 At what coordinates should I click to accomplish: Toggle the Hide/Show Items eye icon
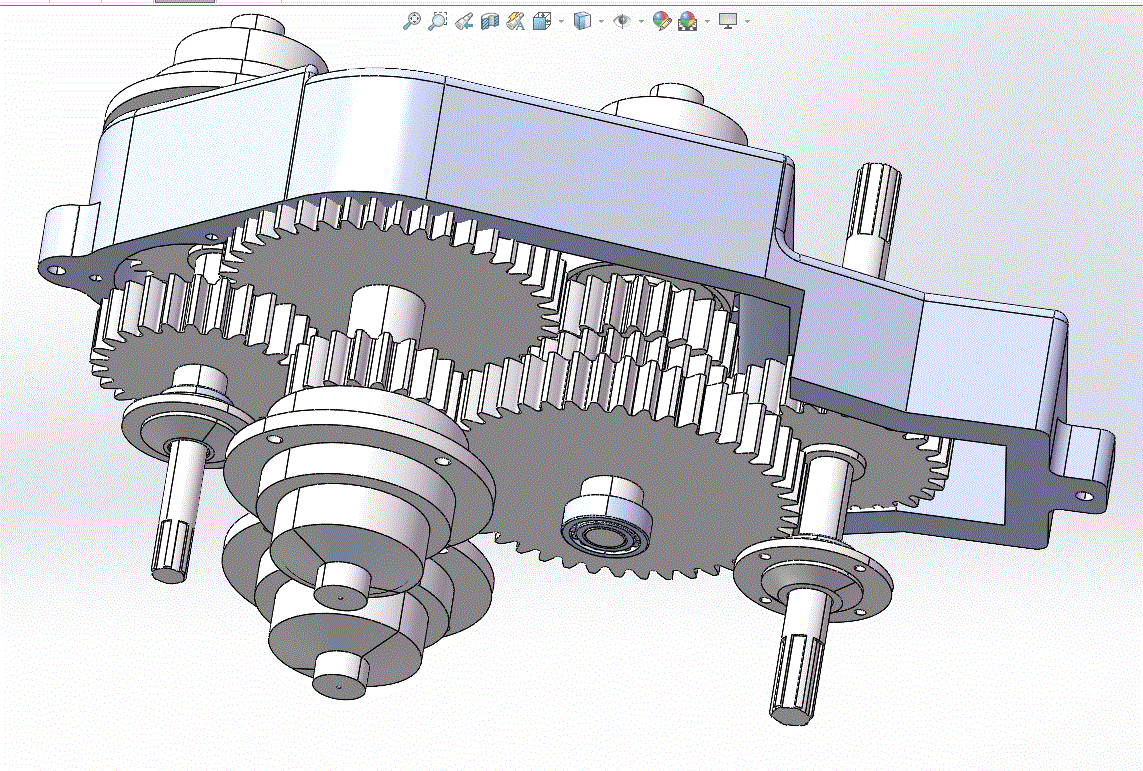[x=622, y=21]
